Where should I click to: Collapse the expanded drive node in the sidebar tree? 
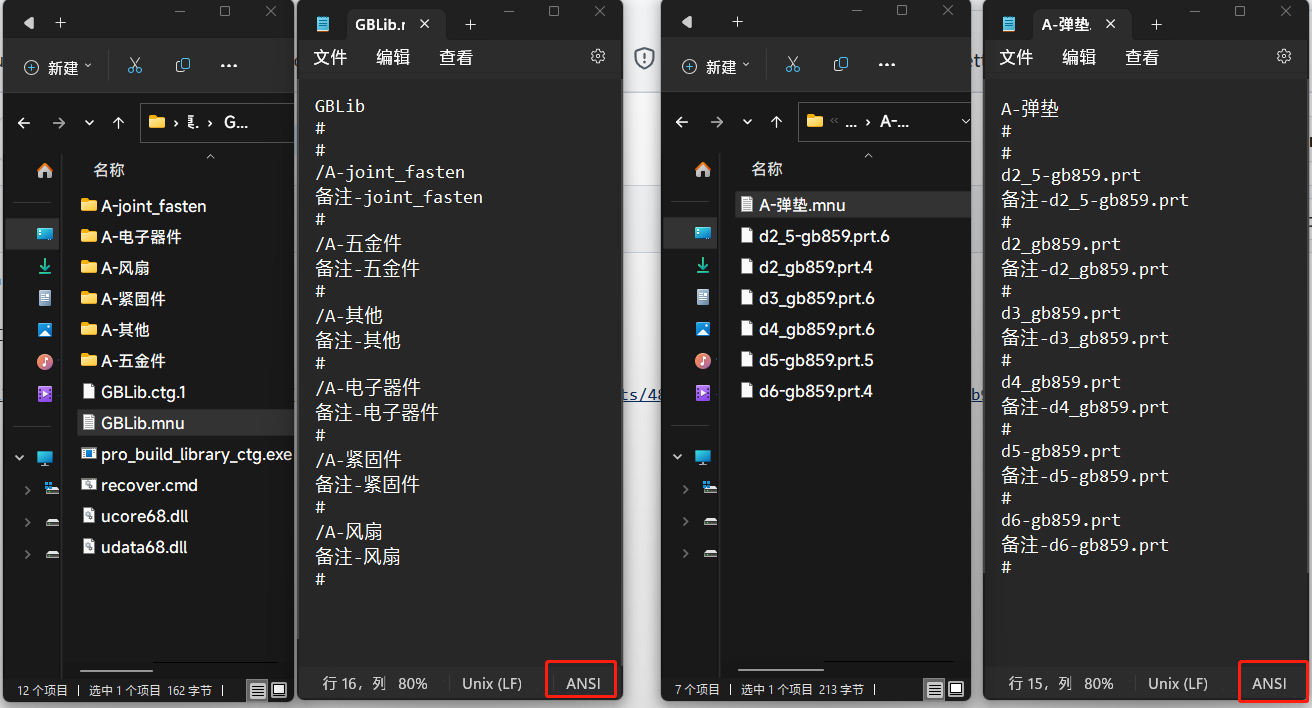pyautogui.click(x=19, y=456)
